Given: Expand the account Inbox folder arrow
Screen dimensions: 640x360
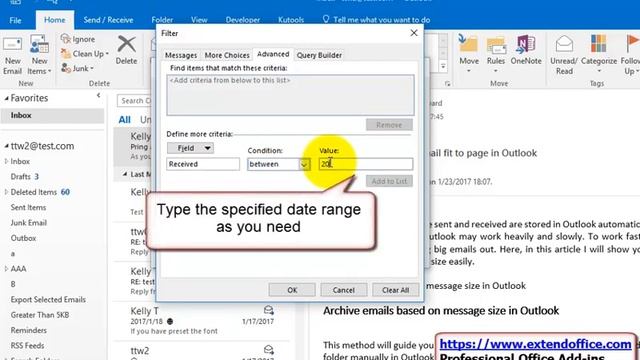Looking at the screenshot, I should pos(6,162).
